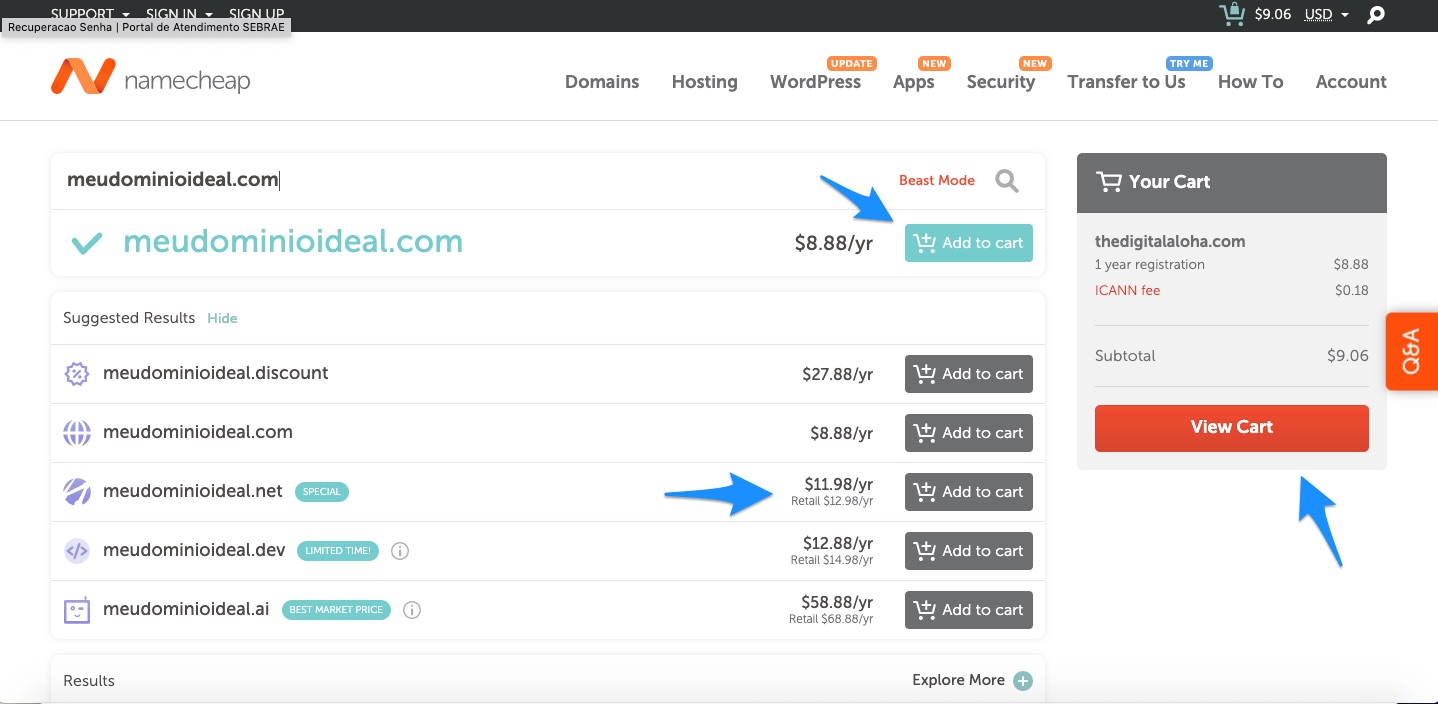Viewport: 1438px width, 704px height.
Task: Click the domain search input field
Action: pyautogui.click(x=470, y=180)
